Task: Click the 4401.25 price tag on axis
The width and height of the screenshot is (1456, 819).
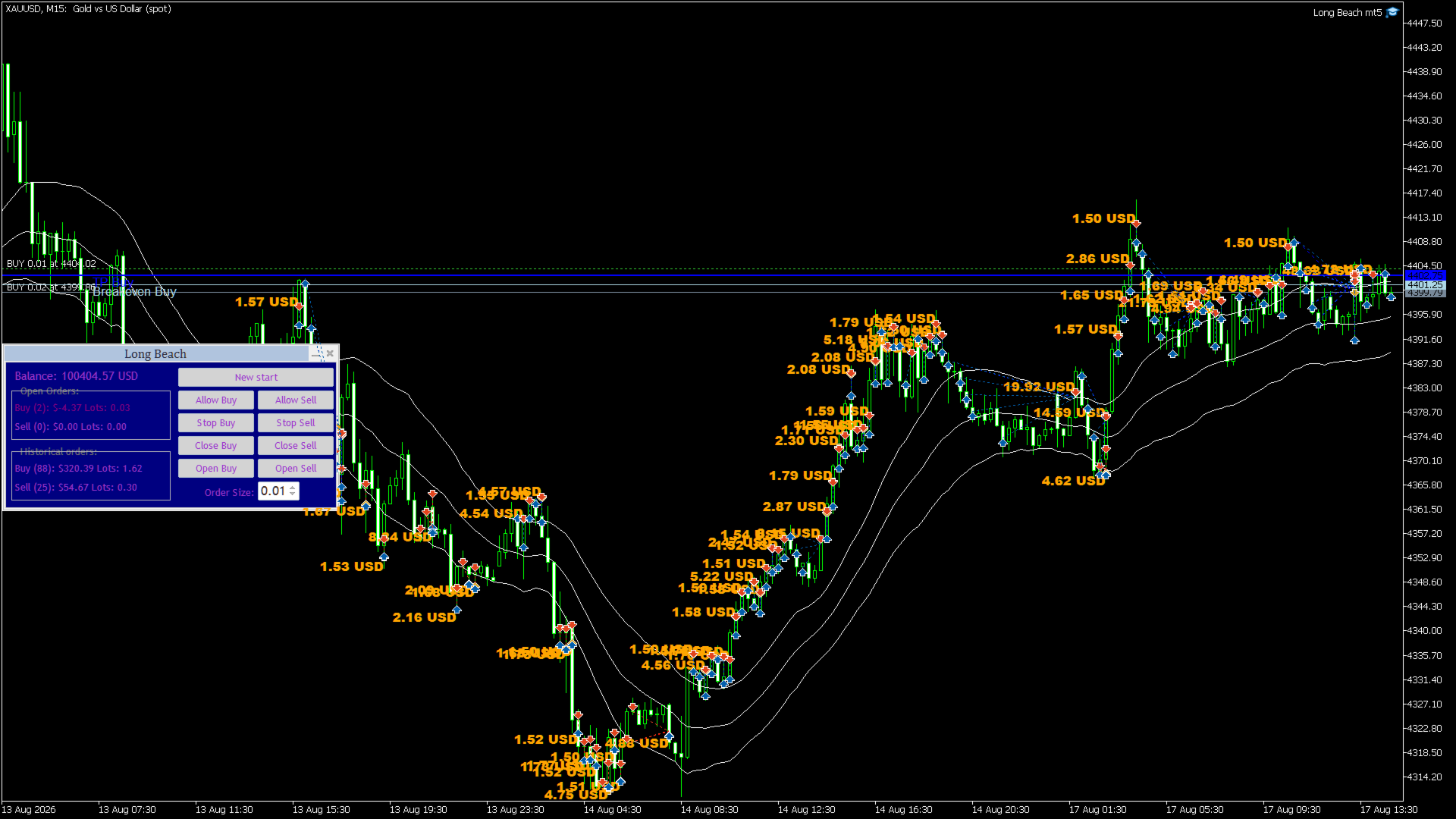Action: click(x=1425, y=285)
